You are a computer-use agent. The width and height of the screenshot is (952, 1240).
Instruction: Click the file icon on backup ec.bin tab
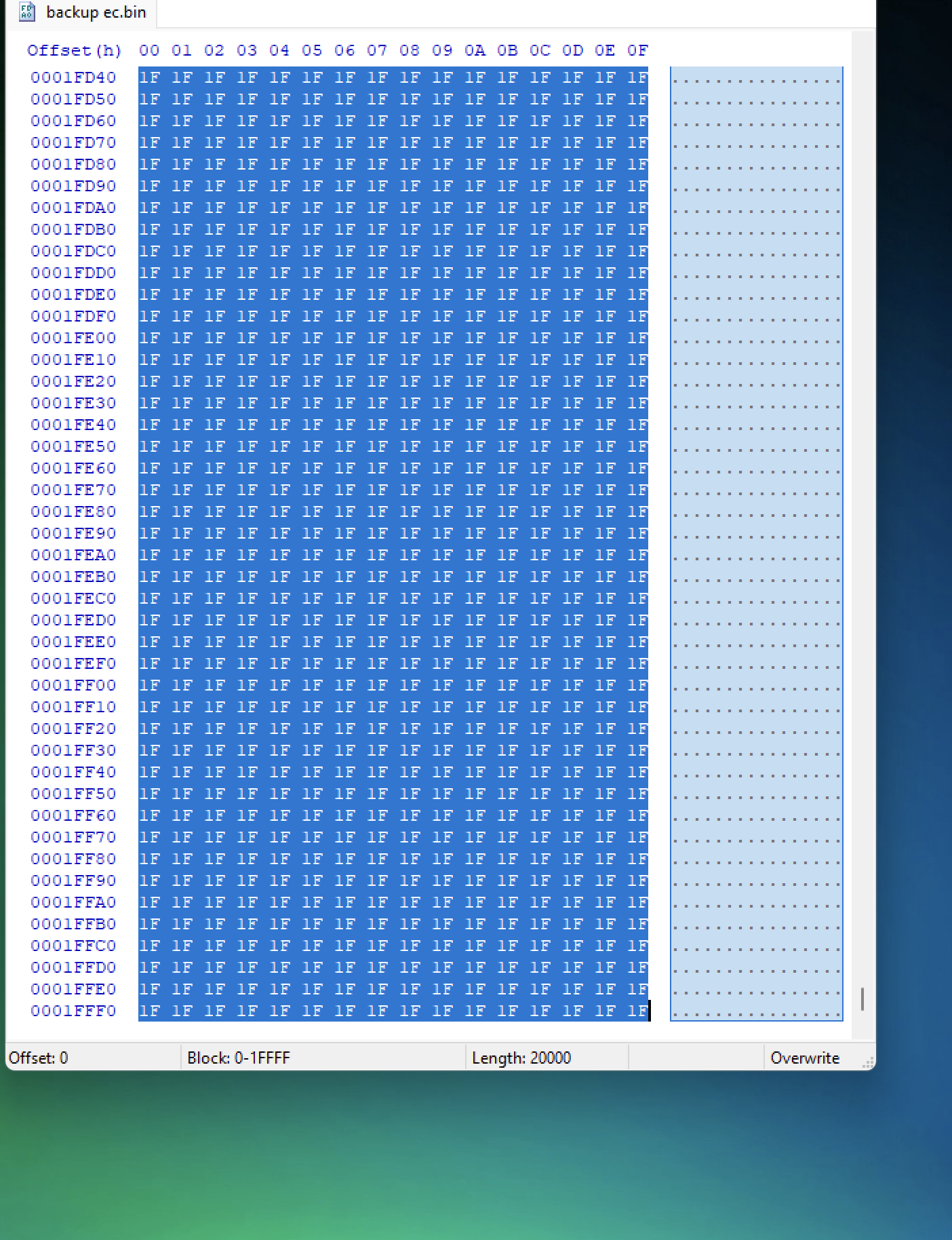coord(27,12)
